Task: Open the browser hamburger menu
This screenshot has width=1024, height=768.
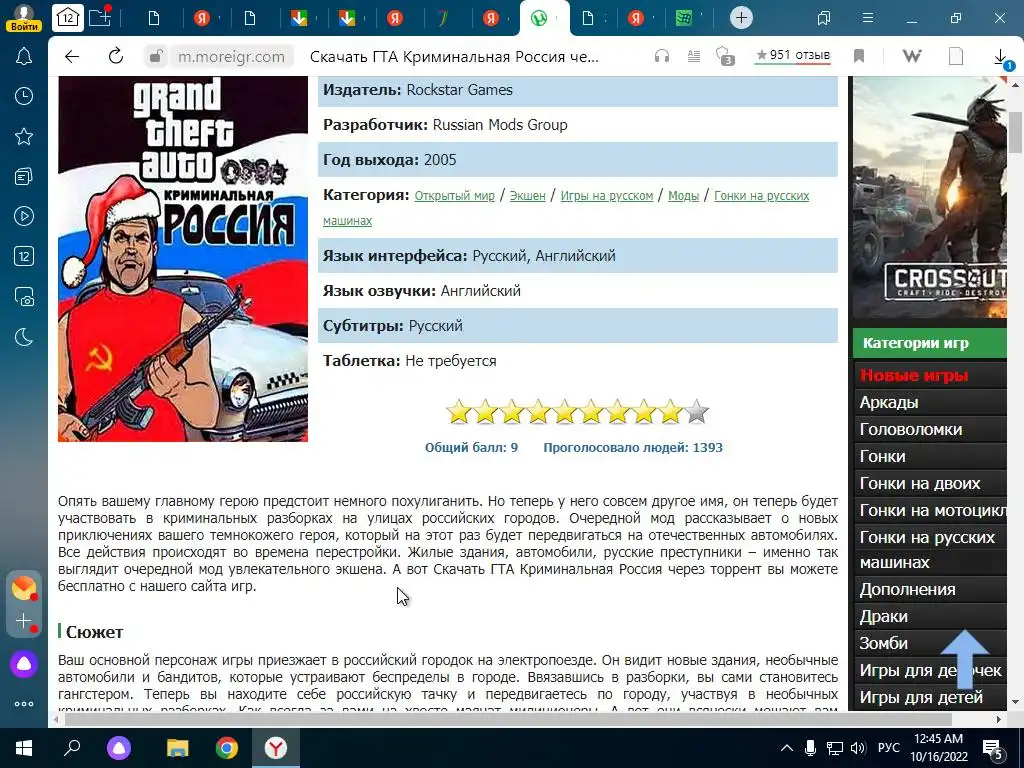Action: coord(868,18)
